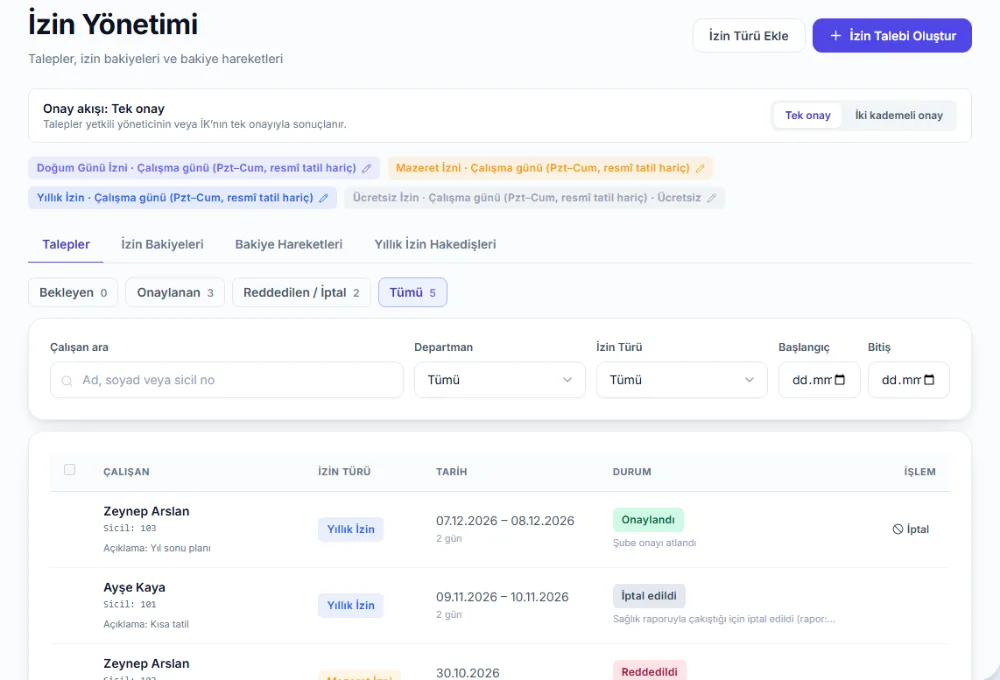Click the Yıllık İzin tag in Ayşe Kaya's row
This screenshot has height=680, width=1000.
click(x=351, y=605)
